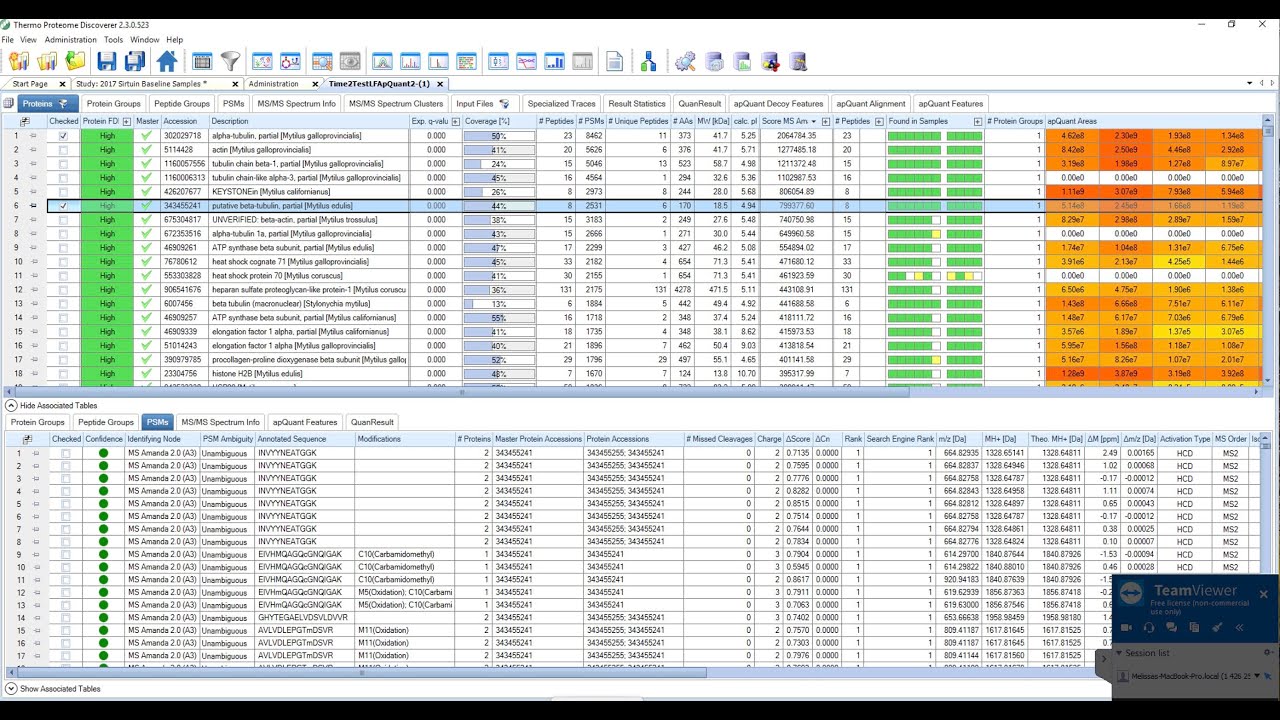Image resolution: width=1280 pixels, height=720 pixels.
Task: Click the gear with magnifier toolbar icon
Action: (685, 61)
